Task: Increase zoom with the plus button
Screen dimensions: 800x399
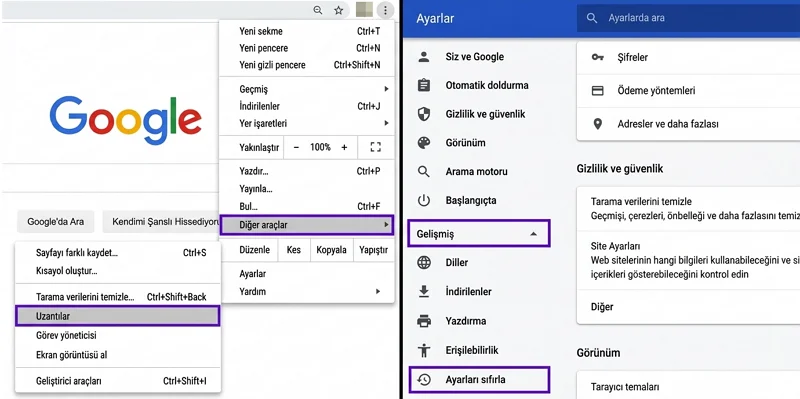Action: click(344, 147)
